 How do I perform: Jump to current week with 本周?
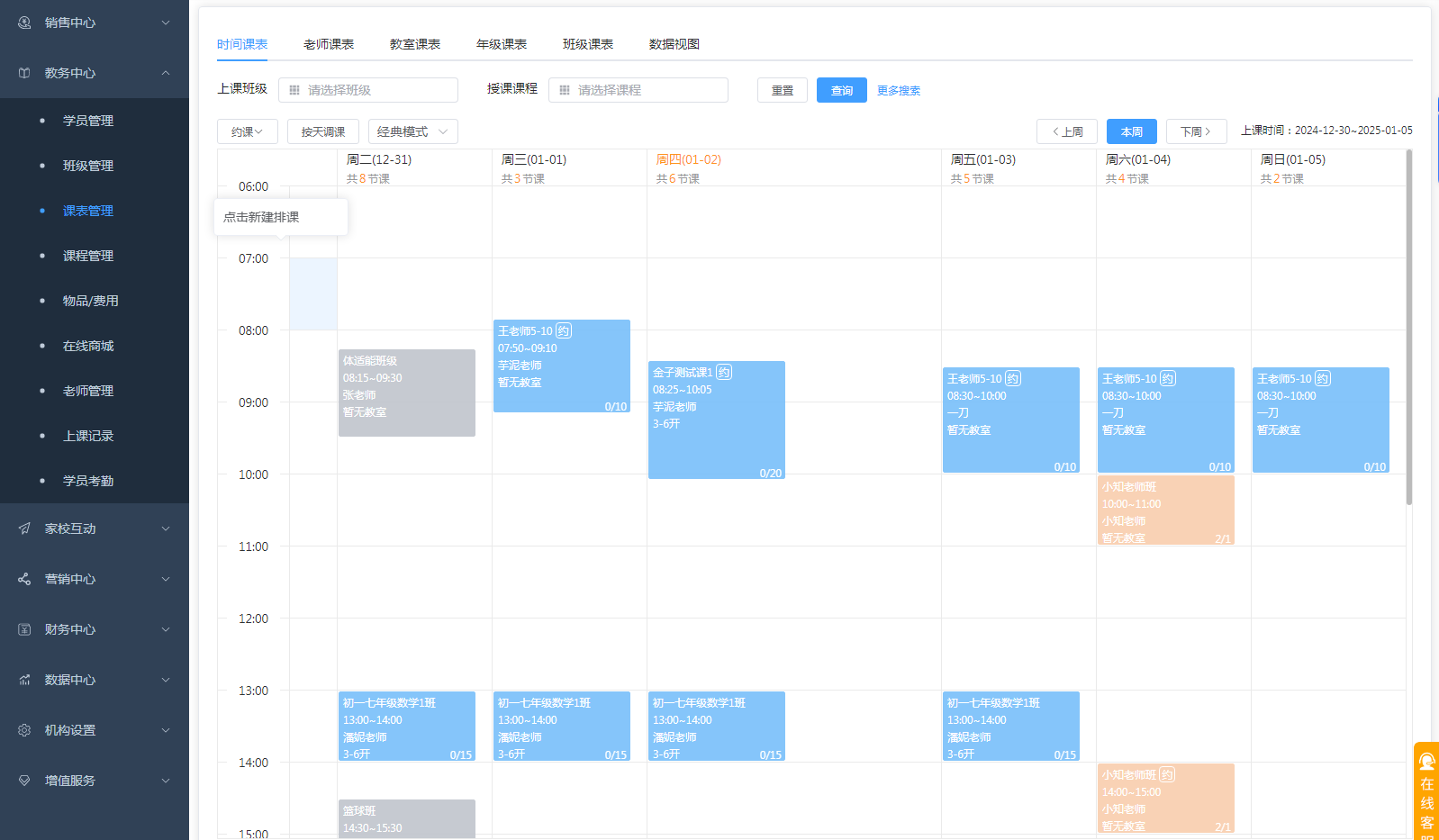[x=1132, y=131]
